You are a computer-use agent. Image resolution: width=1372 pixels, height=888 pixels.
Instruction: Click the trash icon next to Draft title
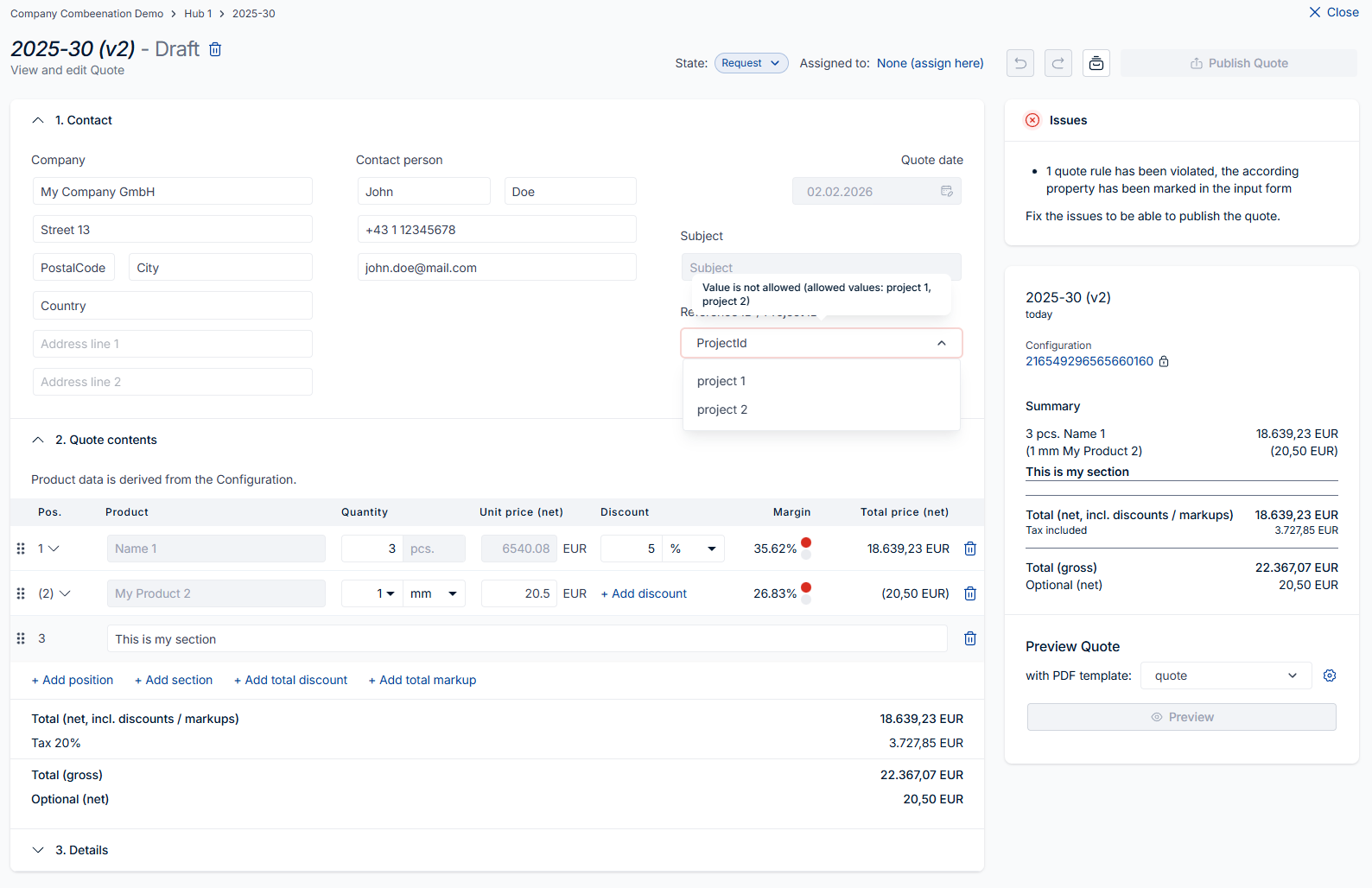(x=215, y=49)
